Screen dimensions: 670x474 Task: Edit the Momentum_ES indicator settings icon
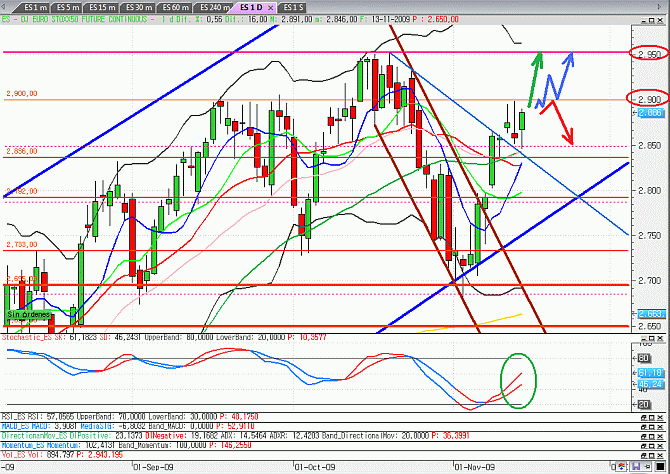pos(644,446)
